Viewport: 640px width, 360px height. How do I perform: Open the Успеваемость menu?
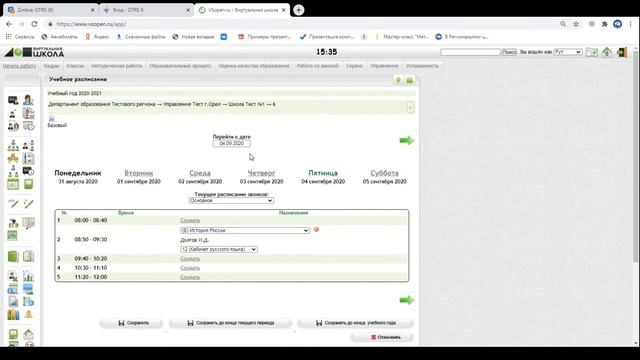point(422,66)
